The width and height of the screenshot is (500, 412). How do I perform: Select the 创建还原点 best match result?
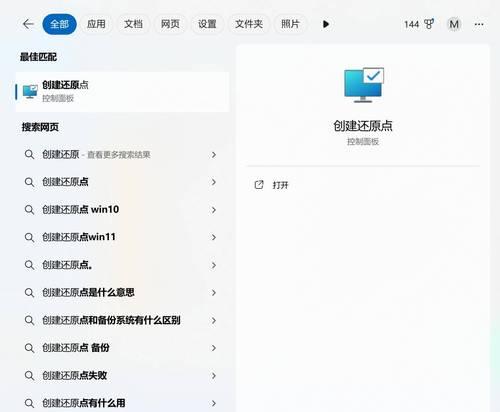pyautogui.click(x=122, y=92)
